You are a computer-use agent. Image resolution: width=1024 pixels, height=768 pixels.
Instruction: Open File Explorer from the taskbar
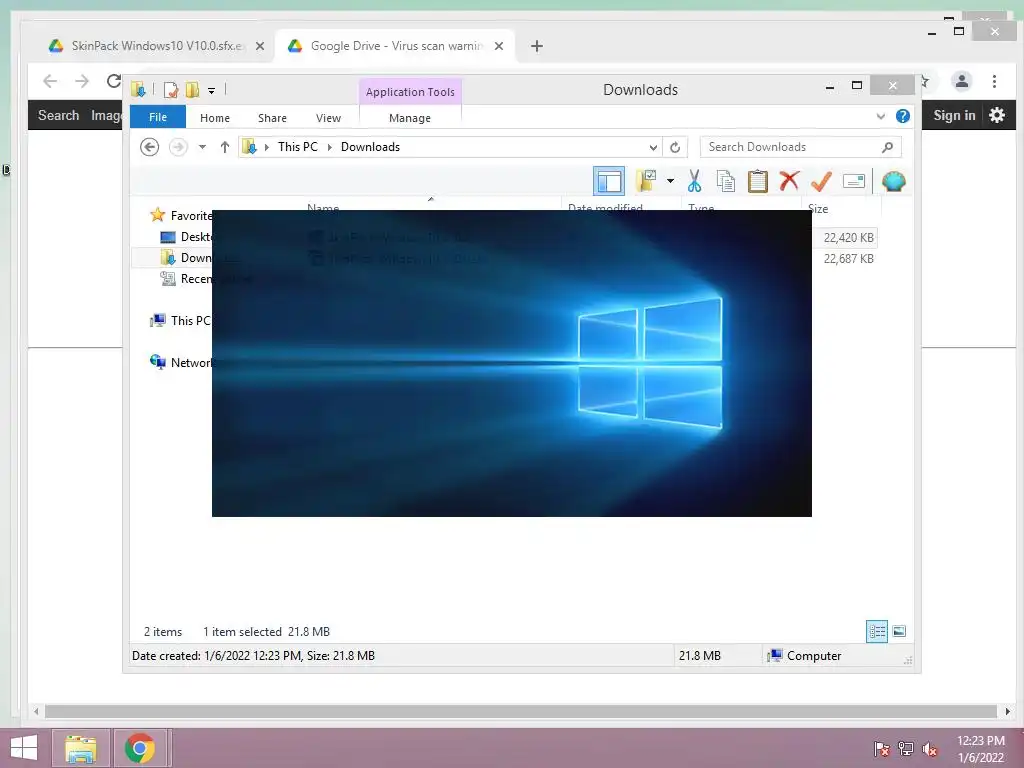[81, 748]
